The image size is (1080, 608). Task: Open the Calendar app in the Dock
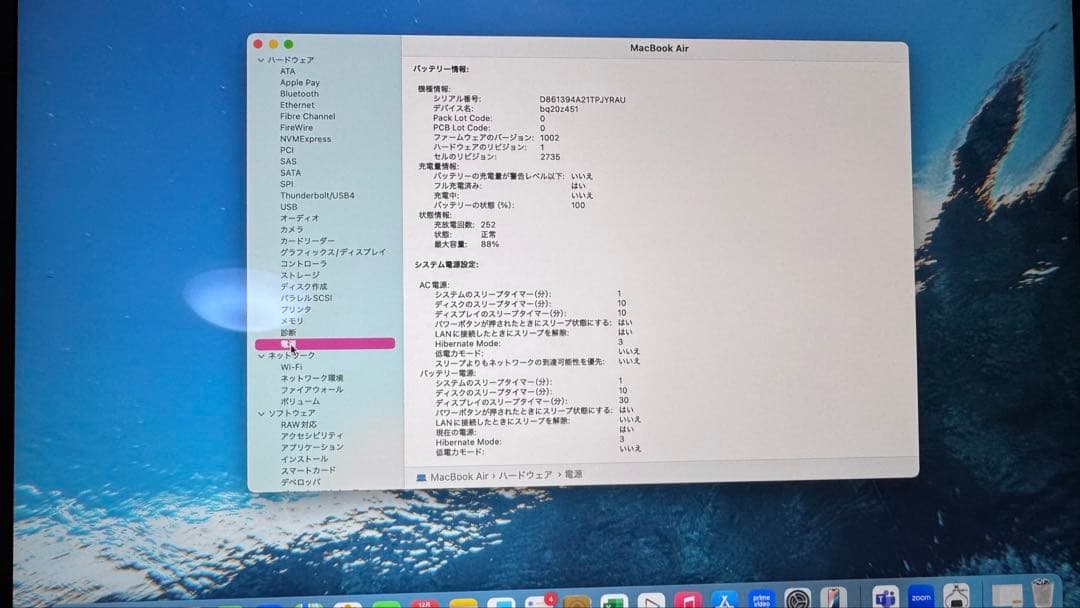click(424, 600)
